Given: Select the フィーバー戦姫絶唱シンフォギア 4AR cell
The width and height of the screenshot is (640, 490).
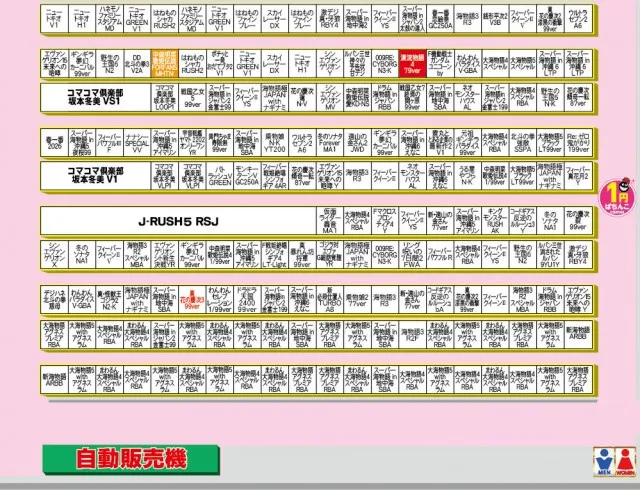Looking at the screenshot, I should [x=274, y=176].
